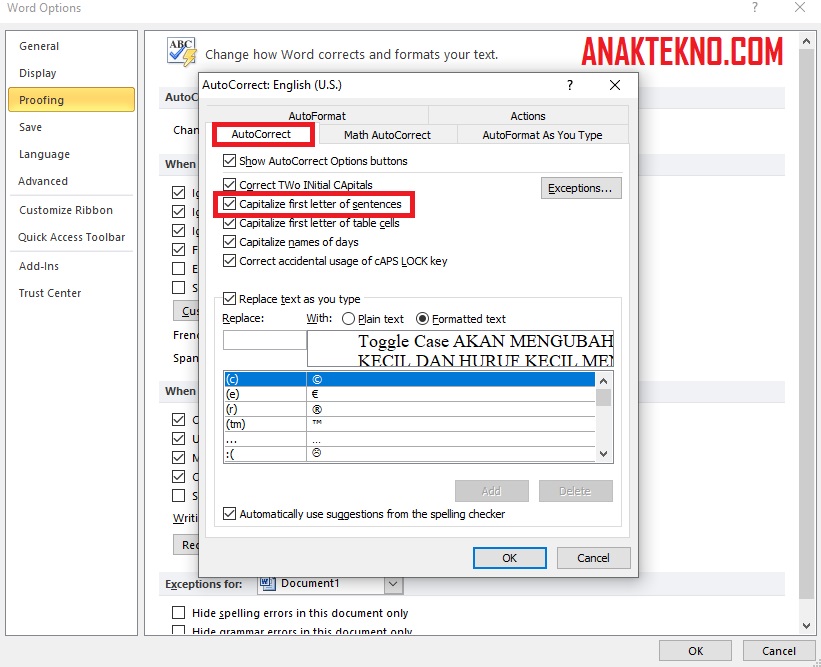Toggle Show AutoCorrect Options buttons checkbox
Screen dimensions: 821x667
tap(229, 160)
